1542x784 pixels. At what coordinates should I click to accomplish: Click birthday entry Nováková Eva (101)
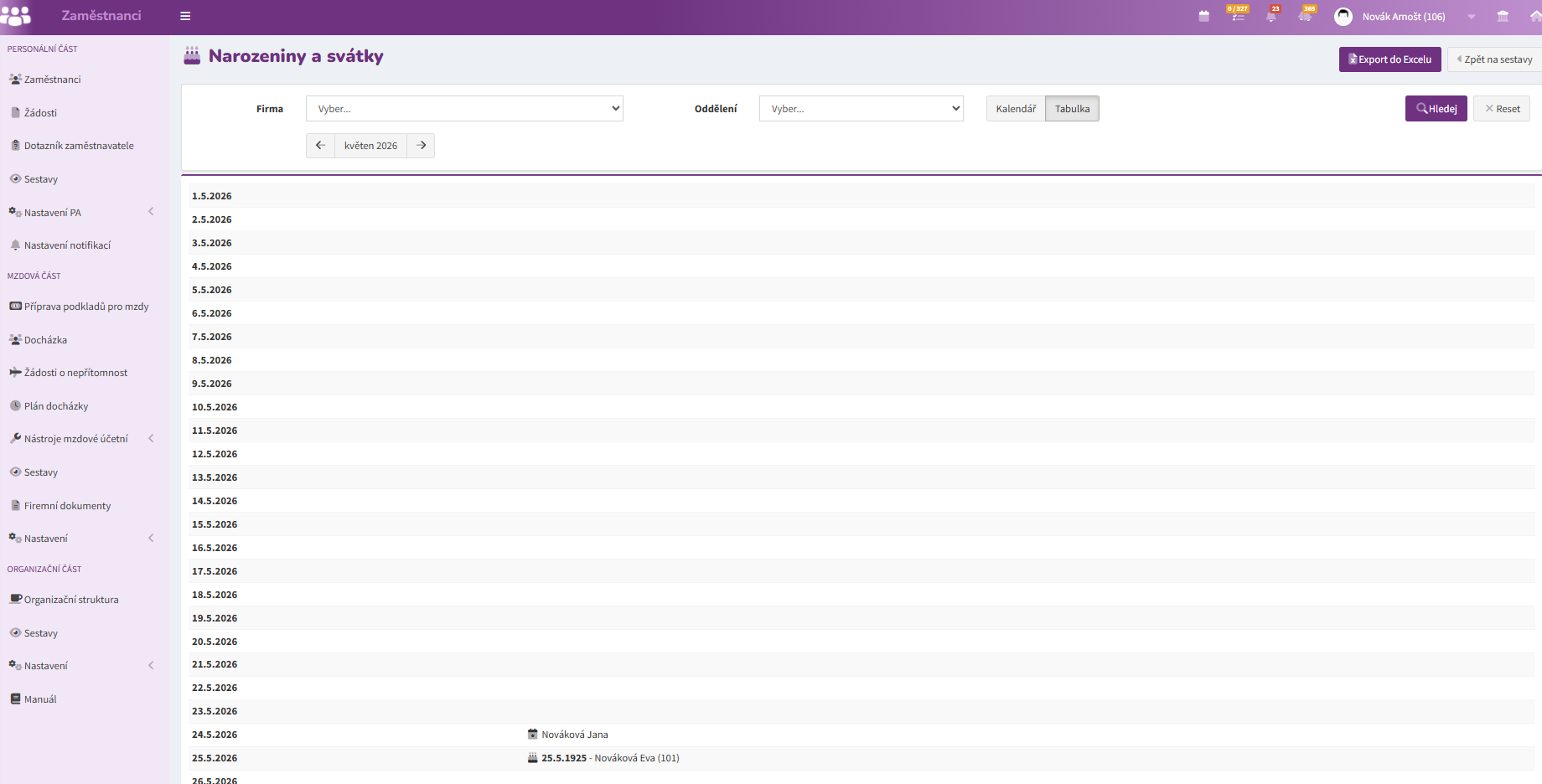(637, 758)
